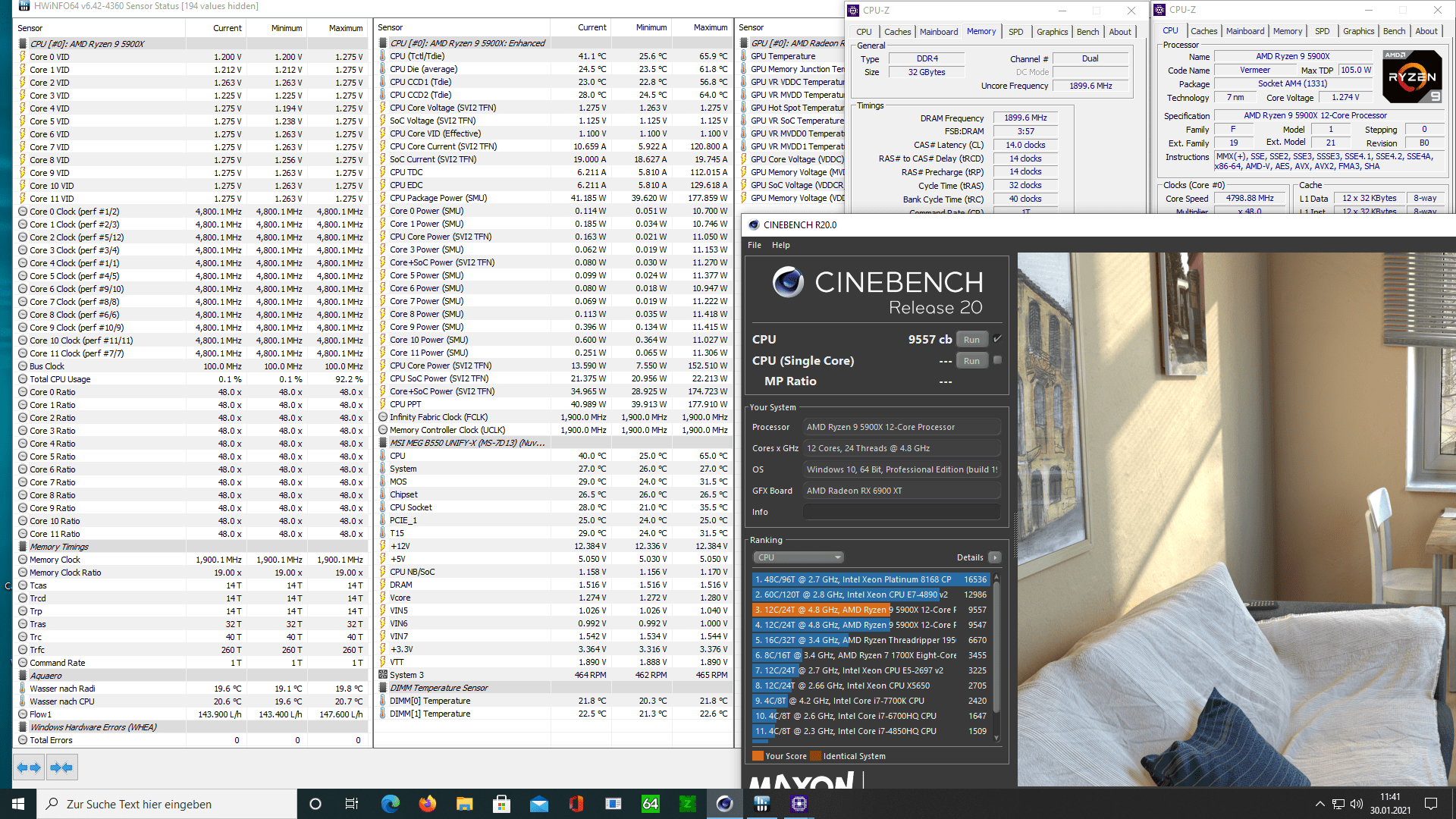Click fan icon beside System 3 row

pos(383,675)
